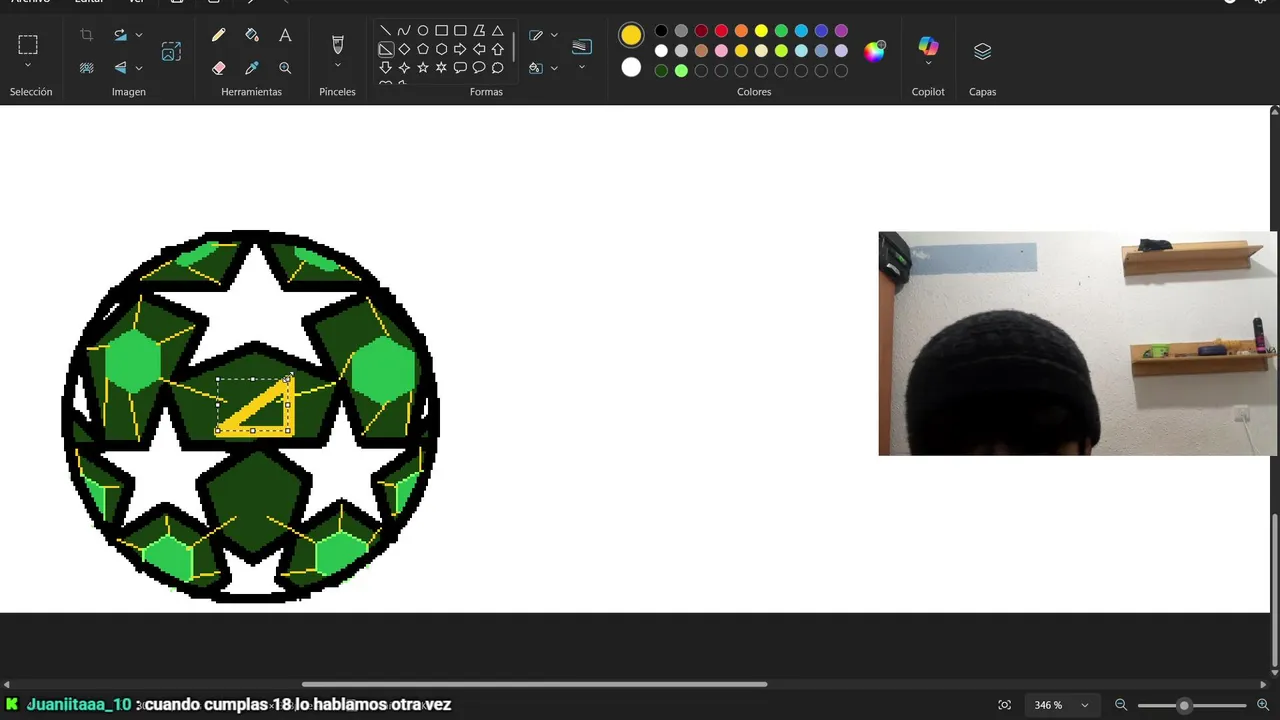Screen dimensions: 1280x720
Task: Activate the Color 1 primary yellow circle
Action: pos(631,36)
